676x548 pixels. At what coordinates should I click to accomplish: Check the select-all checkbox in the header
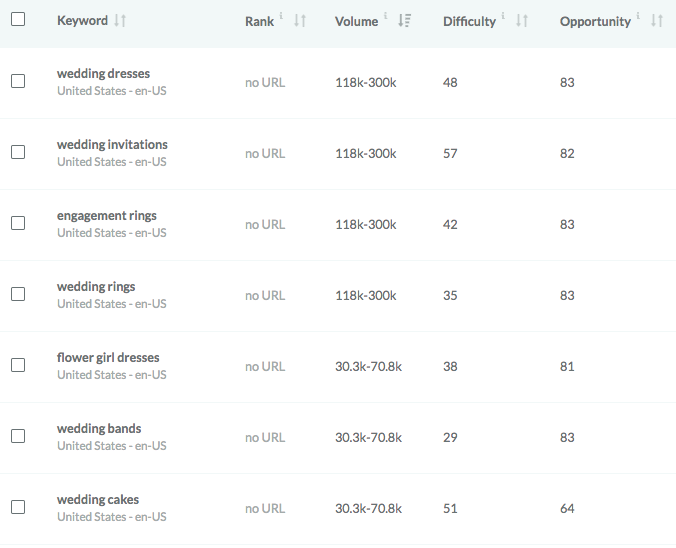18,19
